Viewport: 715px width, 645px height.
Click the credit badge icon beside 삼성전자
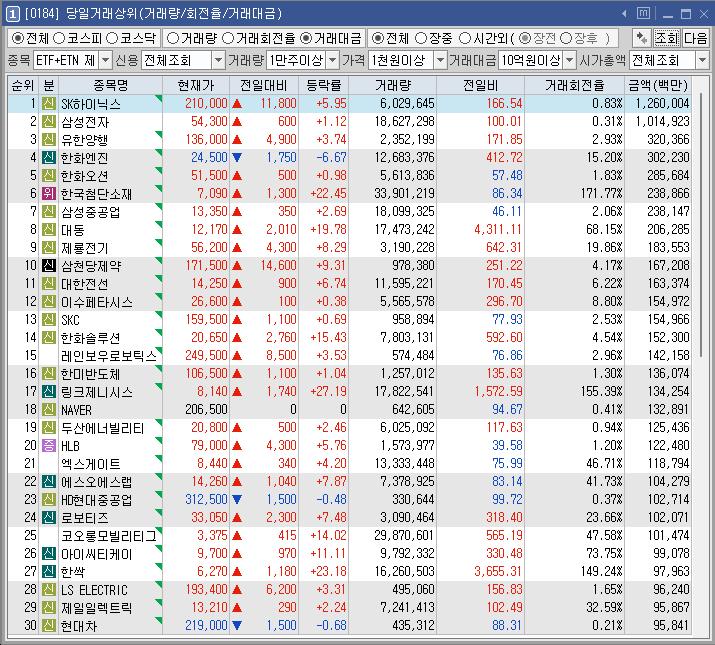point(49,121)
